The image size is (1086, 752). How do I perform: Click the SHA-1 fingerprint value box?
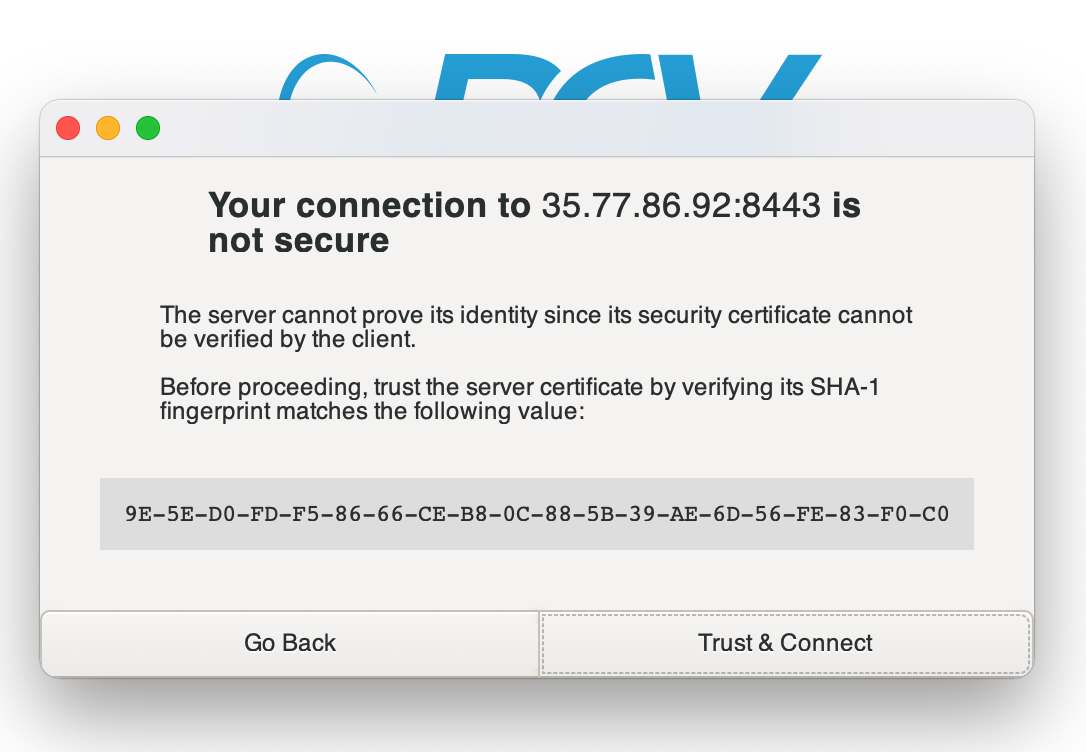536,514
